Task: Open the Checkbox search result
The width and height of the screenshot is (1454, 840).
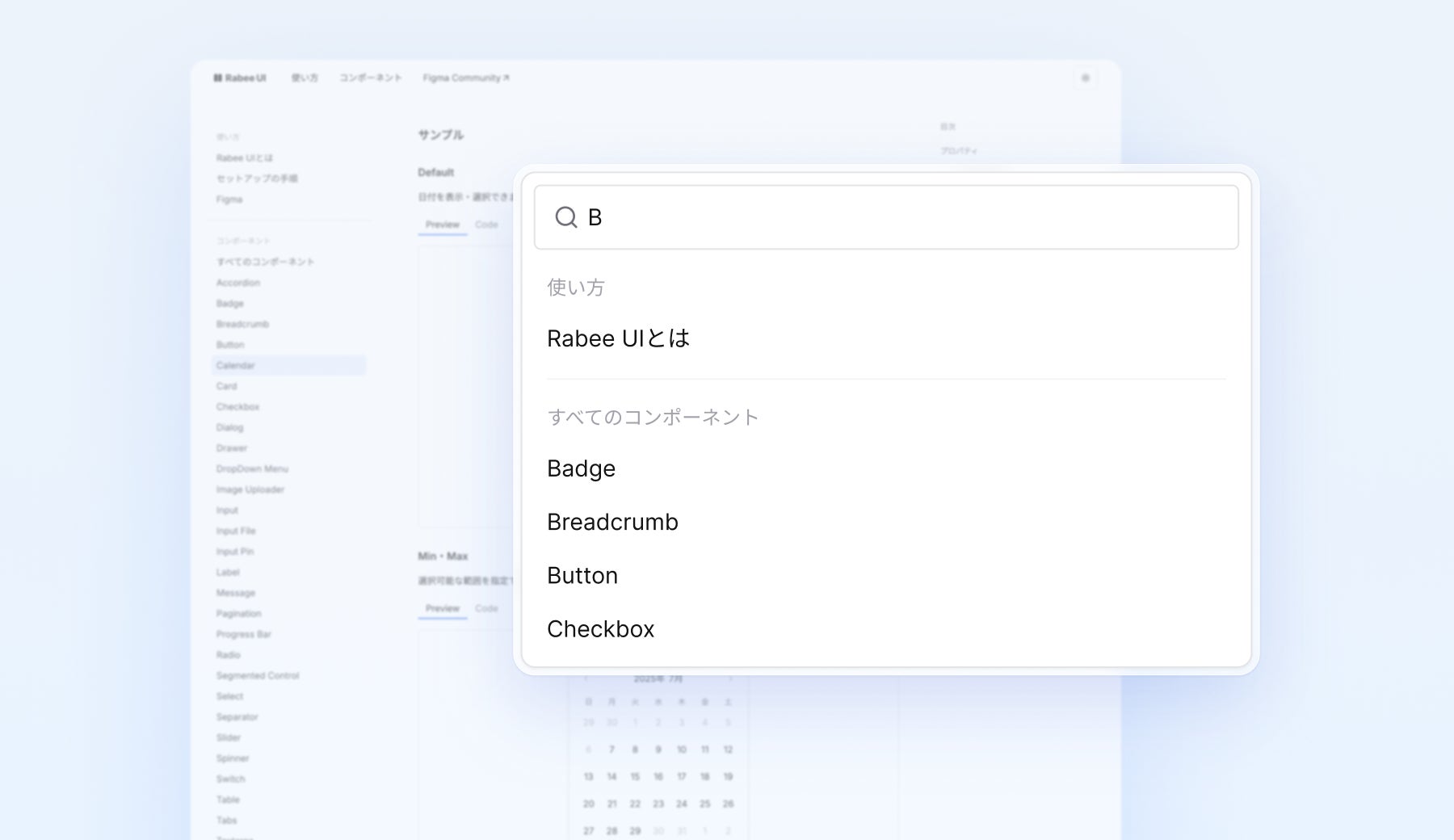Action: tap(601, 628)
